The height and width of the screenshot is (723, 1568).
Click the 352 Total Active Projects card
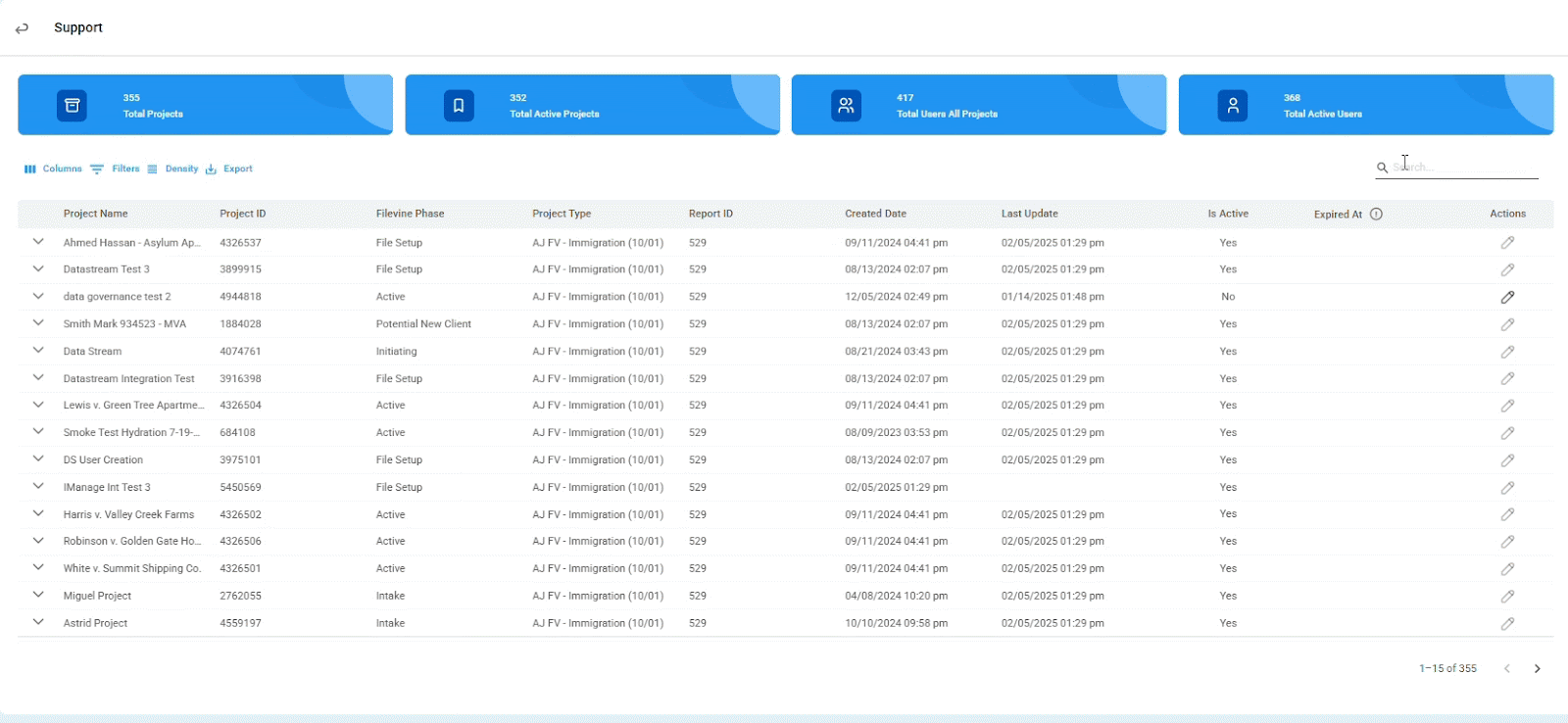tap(592, 105)
